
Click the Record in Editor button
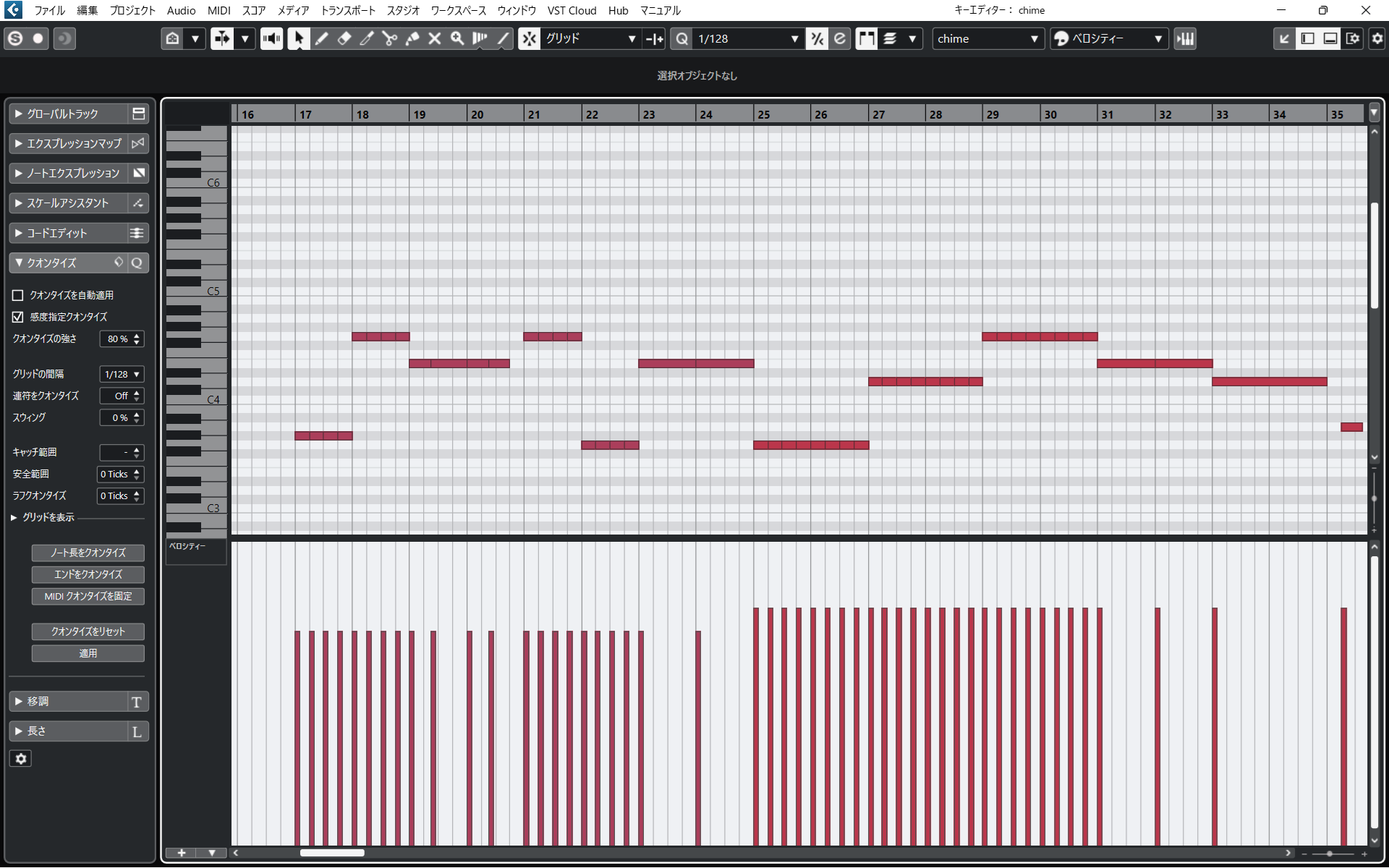(38, 38)
